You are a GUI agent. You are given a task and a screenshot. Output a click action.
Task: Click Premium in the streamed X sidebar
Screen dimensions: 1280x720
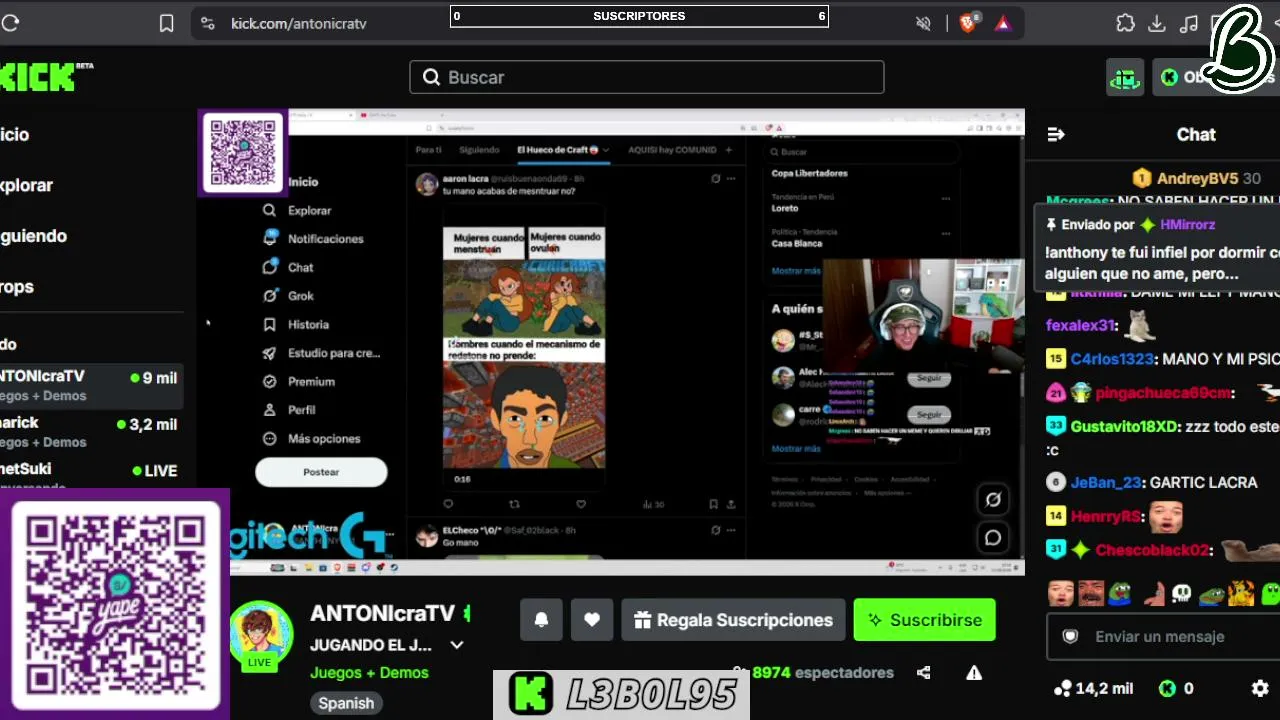[x=311, y=382]
